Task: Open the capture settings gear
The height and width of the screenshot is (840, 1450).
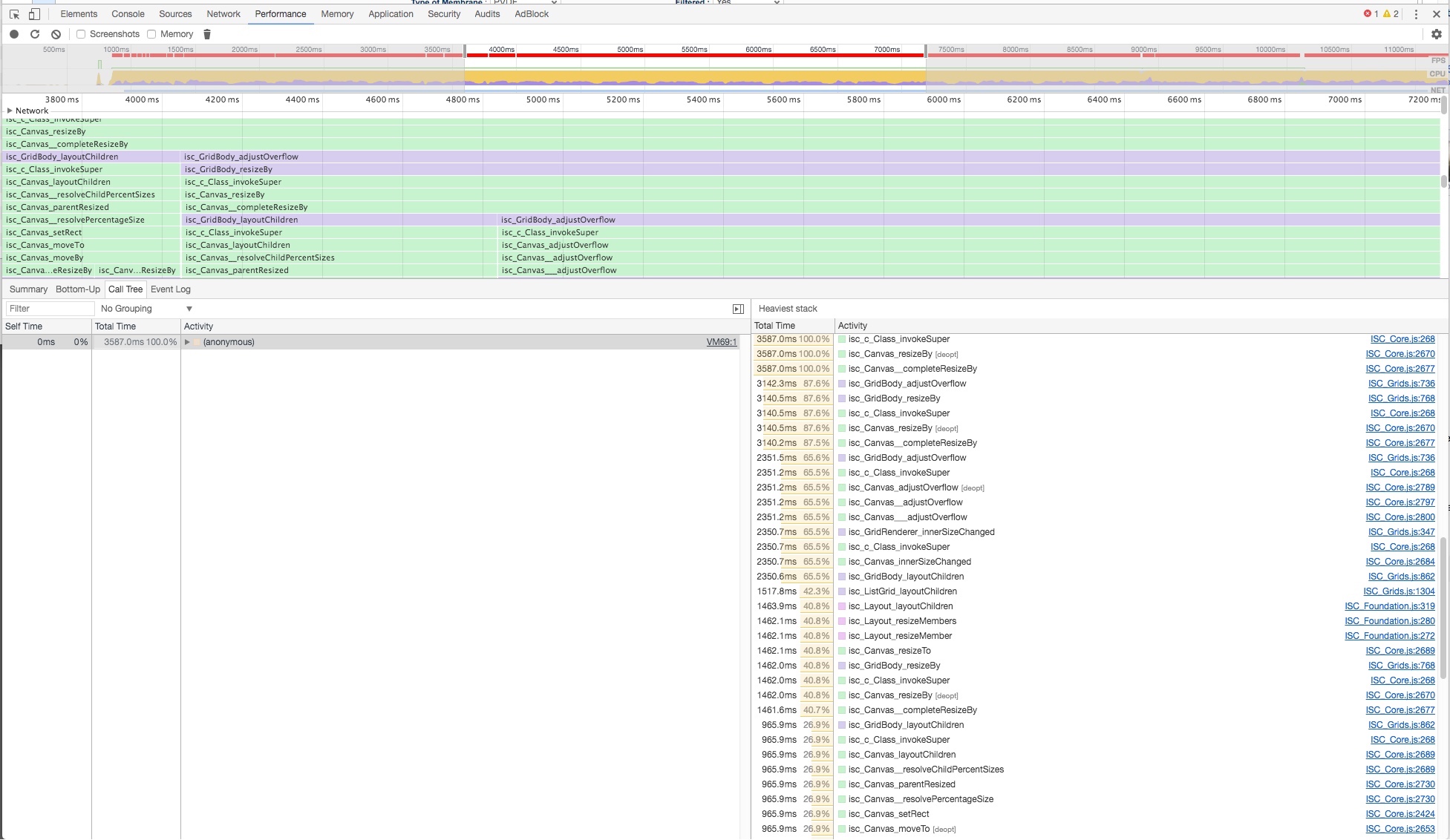Action: 1436,34
